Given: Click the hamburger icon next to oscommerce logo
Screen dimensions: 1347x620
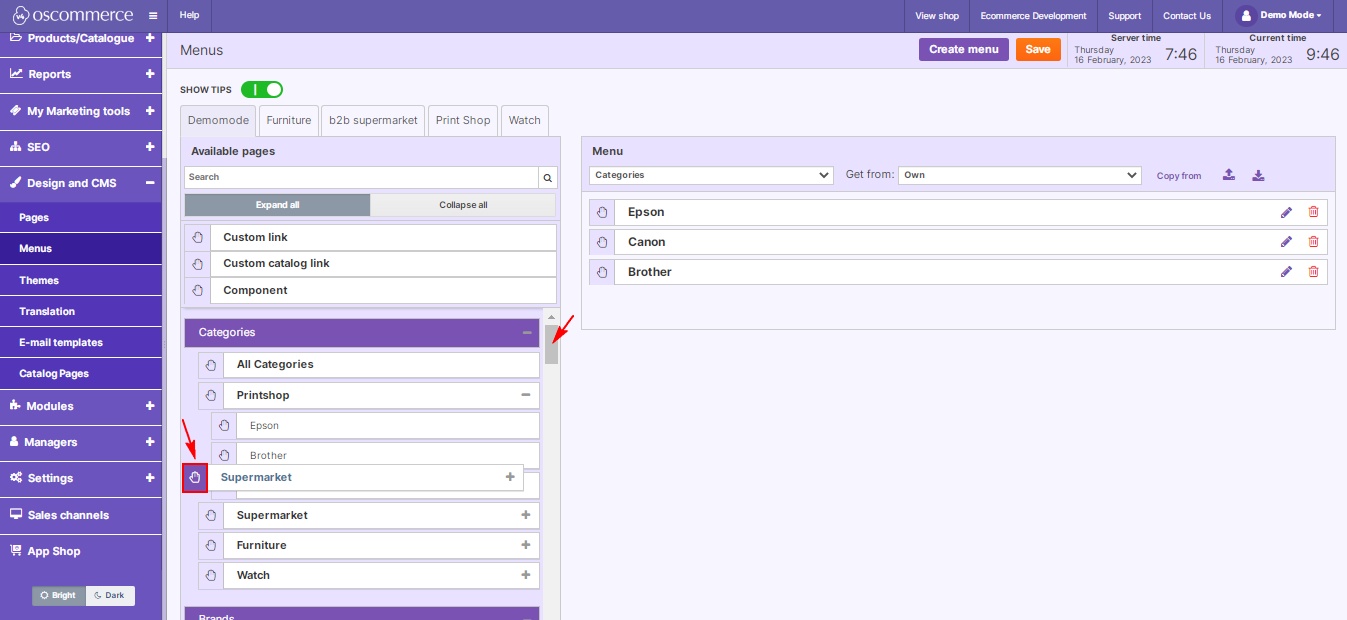Looking at the screenshot, I should click(151, 15).
